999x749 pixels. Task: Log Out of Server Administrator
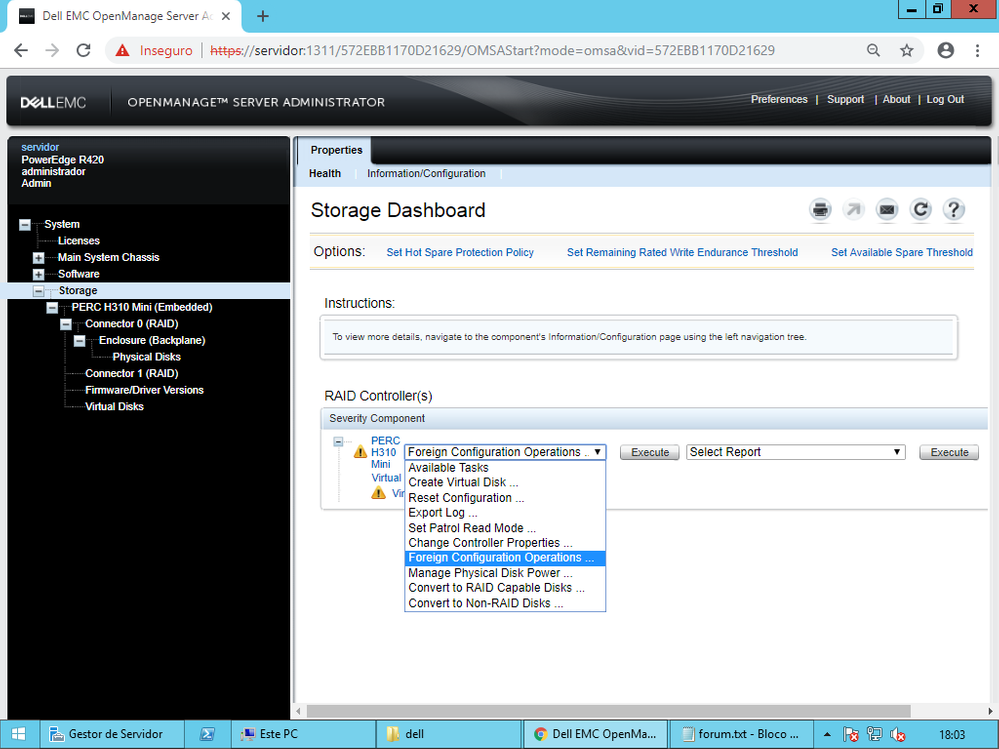click(x=945, y=99)
